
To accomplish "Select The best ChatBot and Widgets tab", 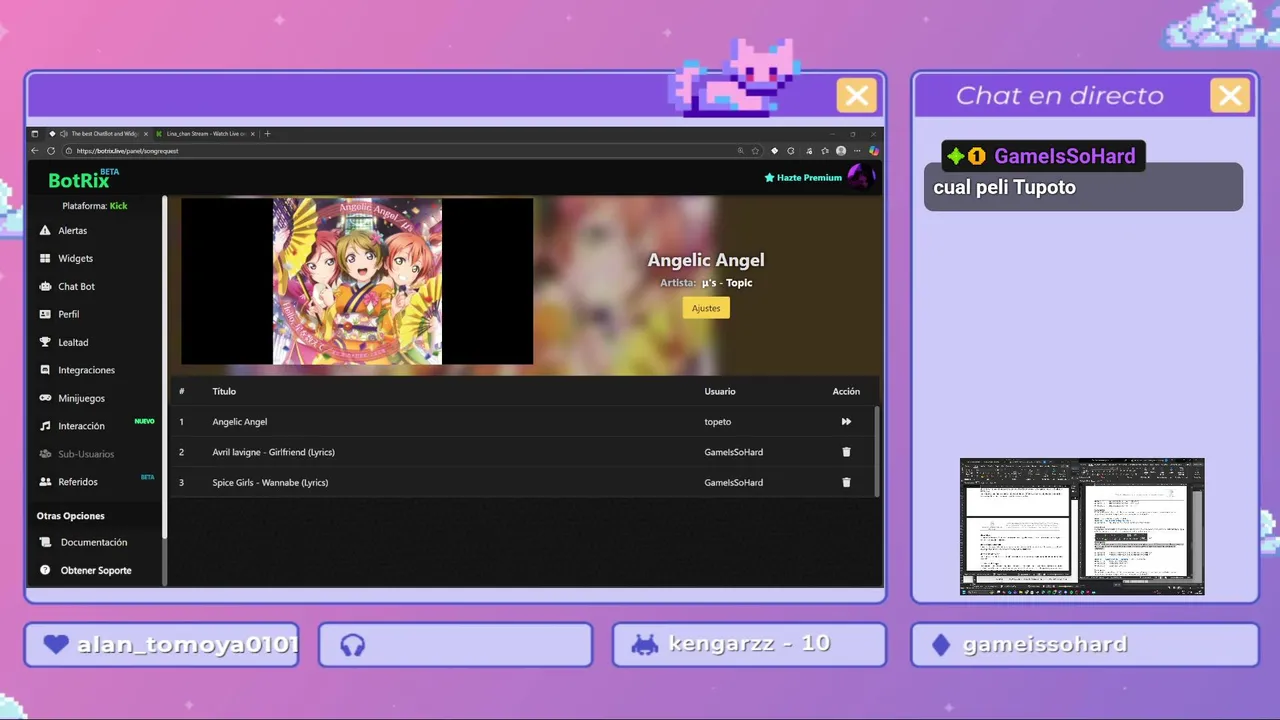I will [98, 134].
